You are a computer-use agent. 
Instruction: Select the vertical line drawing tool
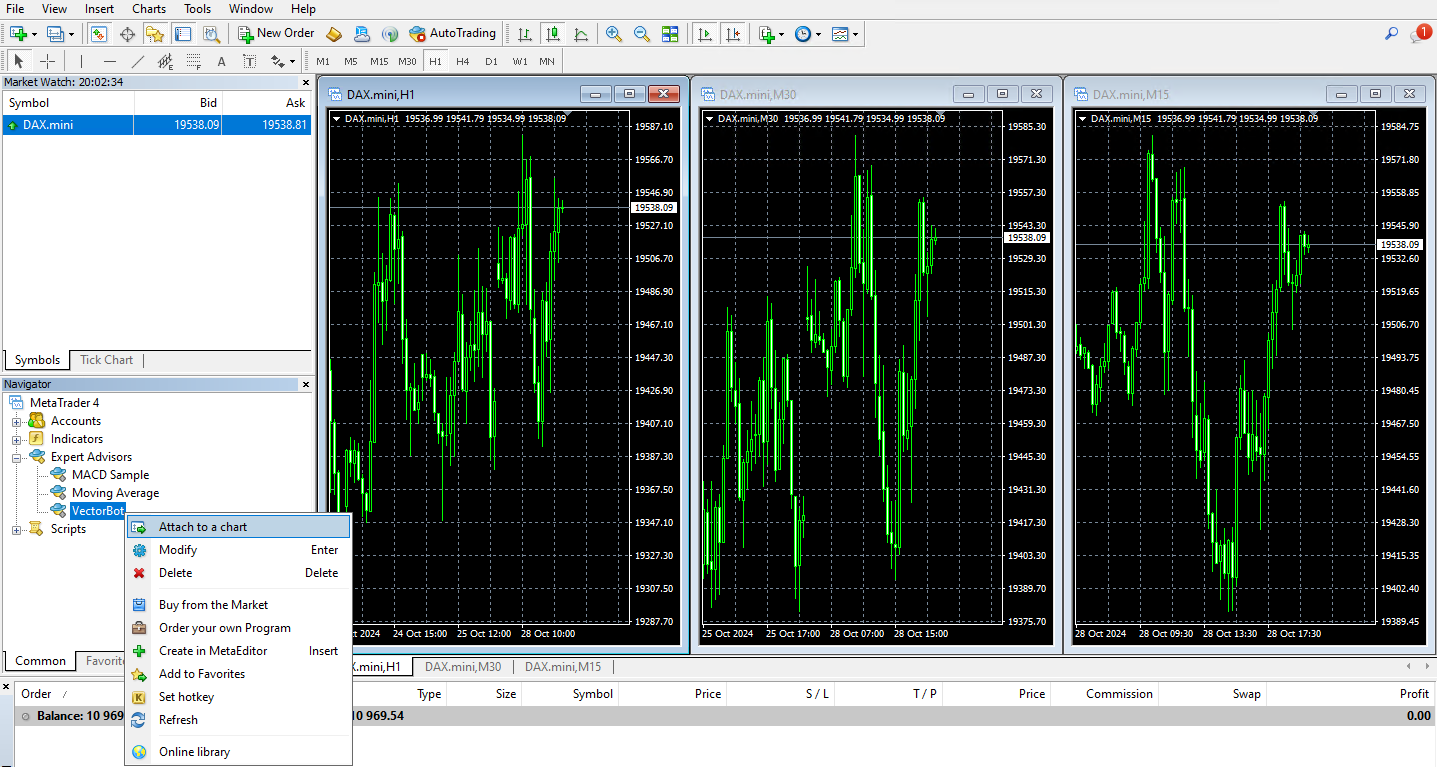click(x=81, y=61)
